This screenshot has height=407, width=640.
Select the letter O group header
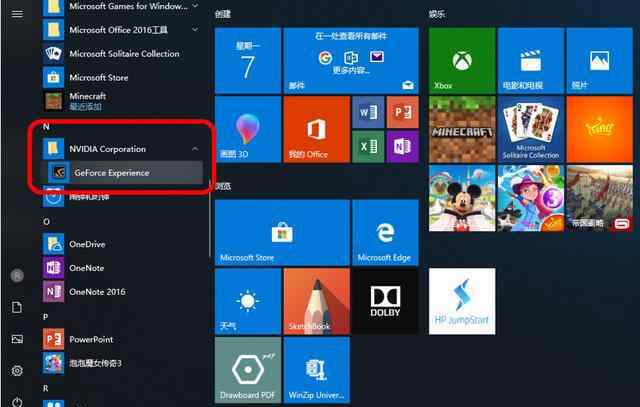tap(46, 222)
